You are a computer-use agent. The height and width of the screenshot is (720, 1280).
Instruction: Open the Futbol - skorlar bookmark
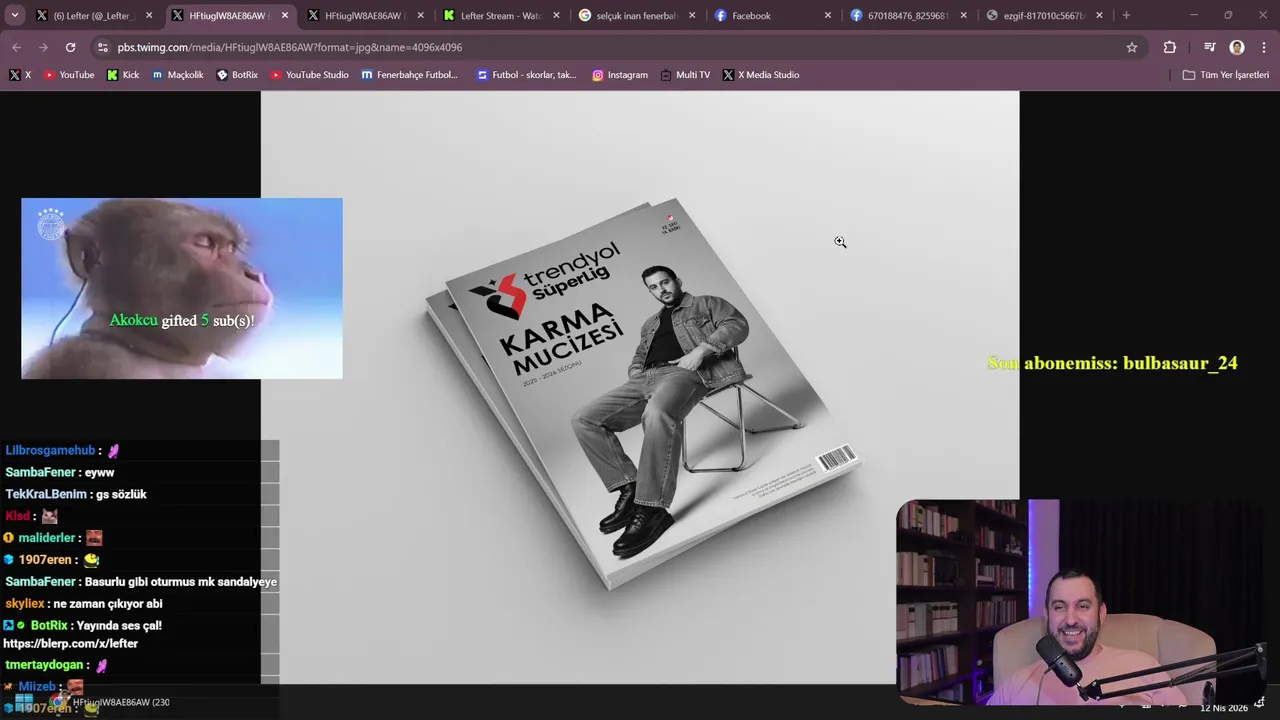click(x=527, y=75)
